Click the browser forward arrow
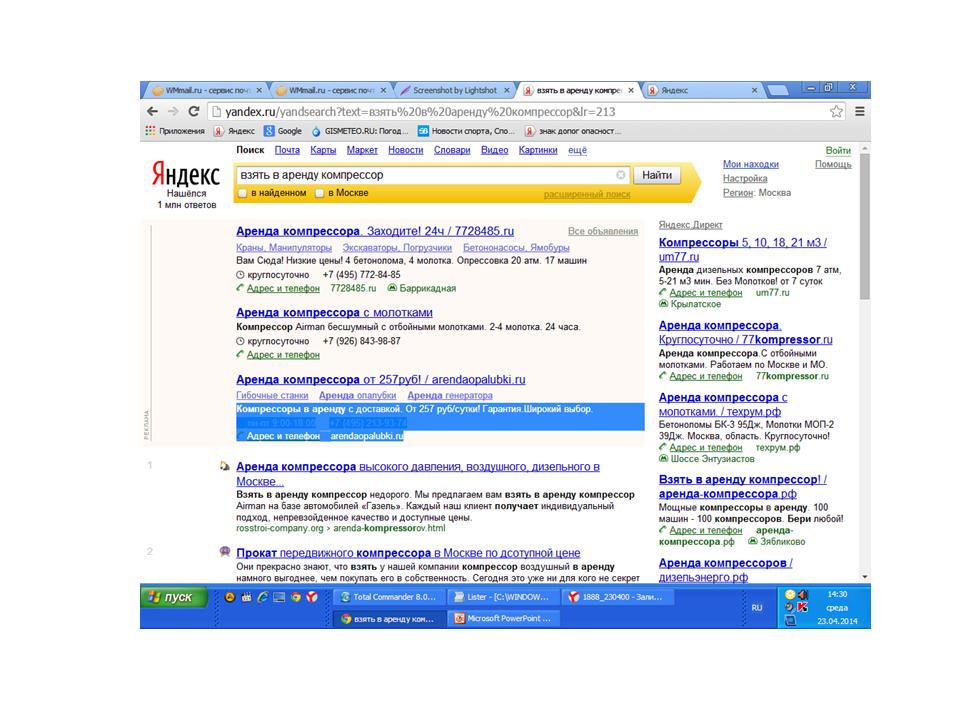 [173, 111]
